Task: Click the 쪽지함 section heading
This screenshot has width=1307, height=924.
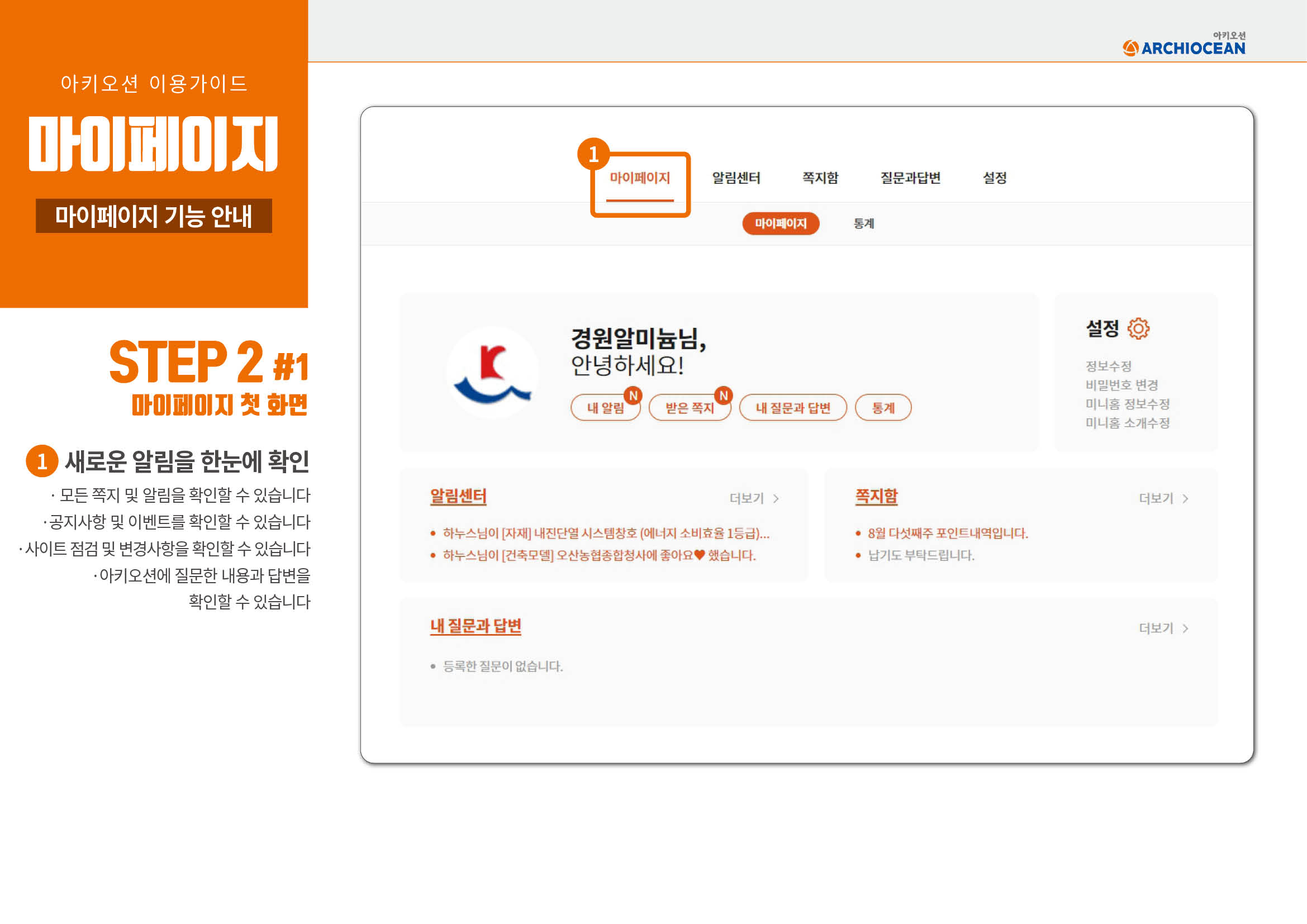Action: [876, 496]
